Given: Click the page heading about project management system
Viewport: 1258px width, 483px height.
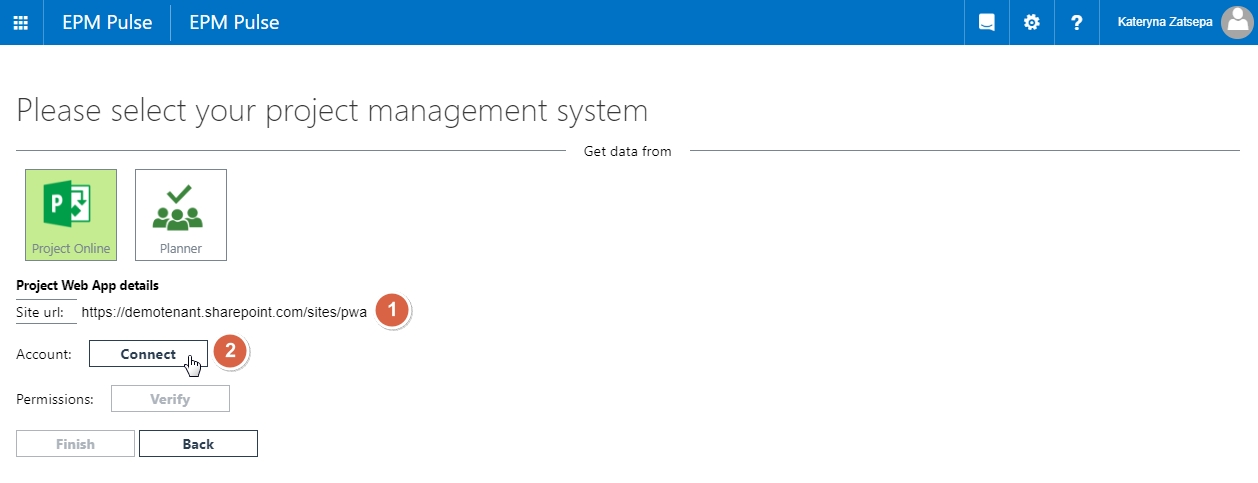Looking at the screenshot, I should [x=333, y=110].
